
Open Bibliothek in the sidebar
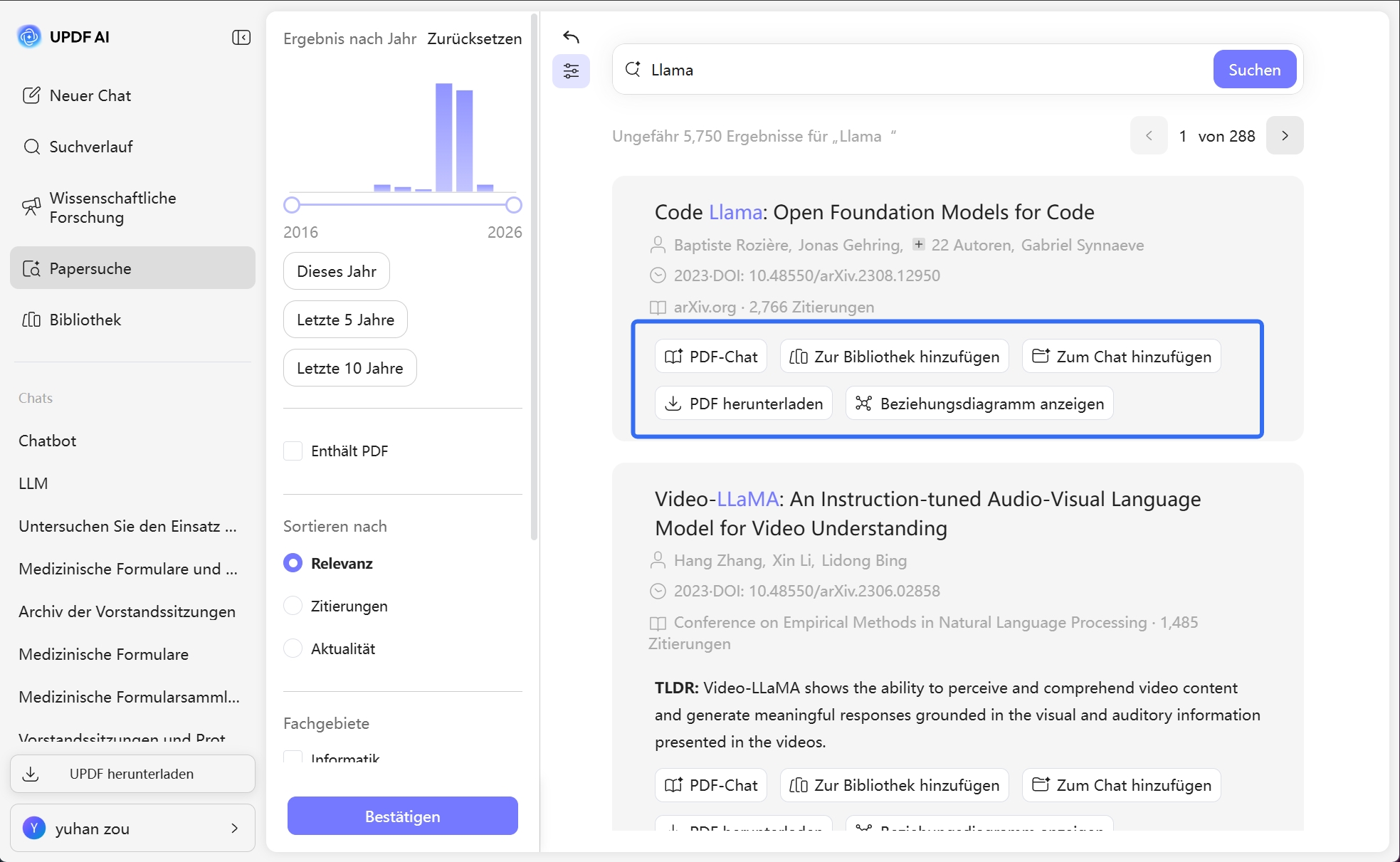pyautogui.click(x=132, y=320)
